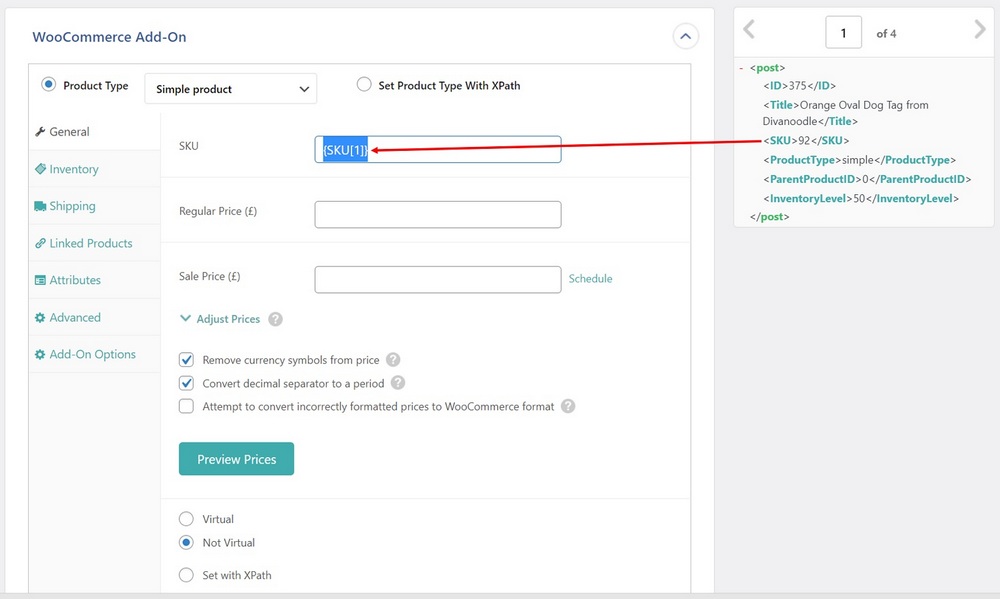The height and width of the screenshot is (599, 1000).
Task: Click the Preview Prices button
Action: tap(236, 459)
